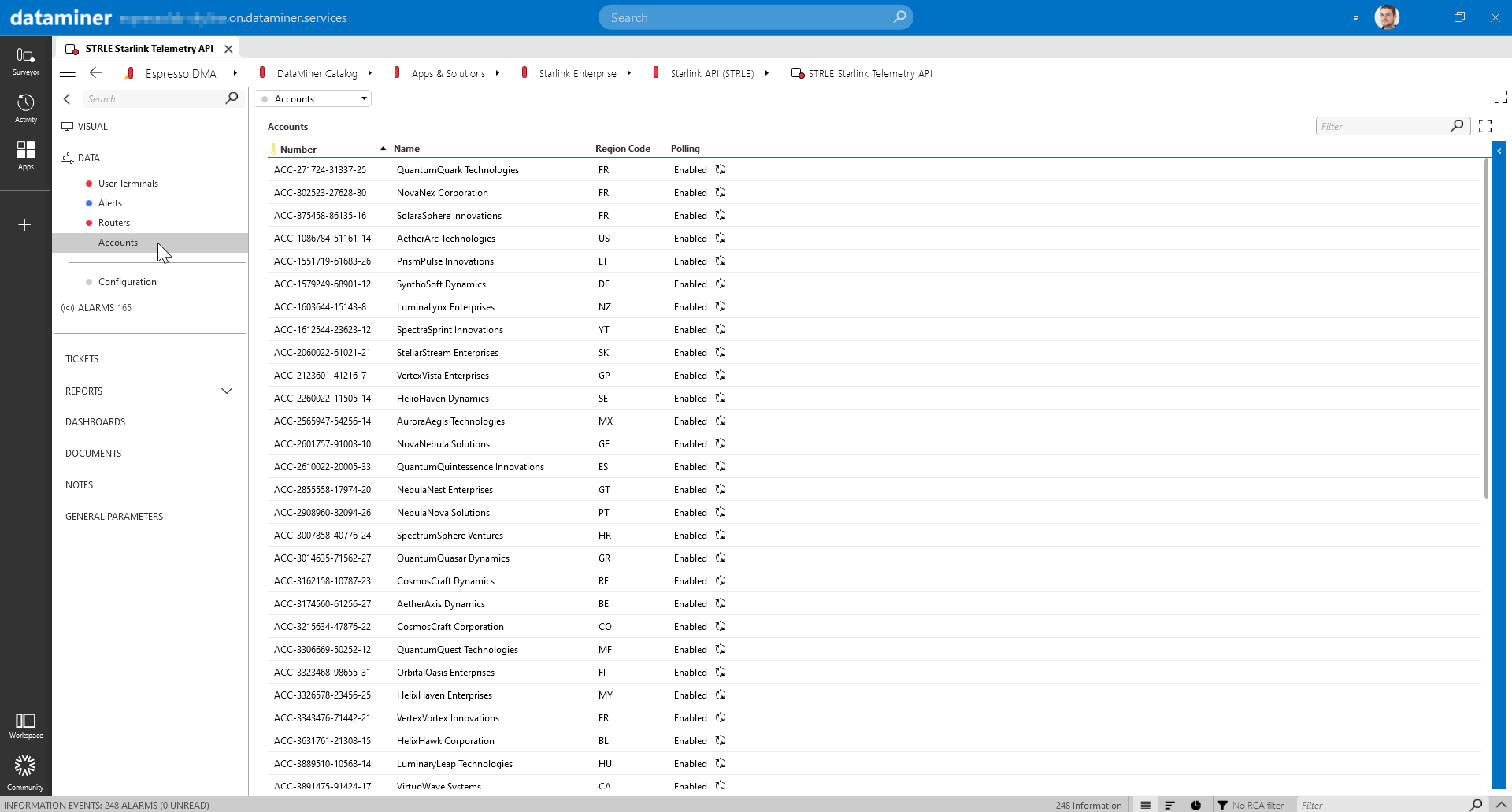Image resolution: width=1512 pixels, height=812 pixels.
Task: Add new item with sidebar plus icon
Action: pyautogui.click(x=24, y=225)
